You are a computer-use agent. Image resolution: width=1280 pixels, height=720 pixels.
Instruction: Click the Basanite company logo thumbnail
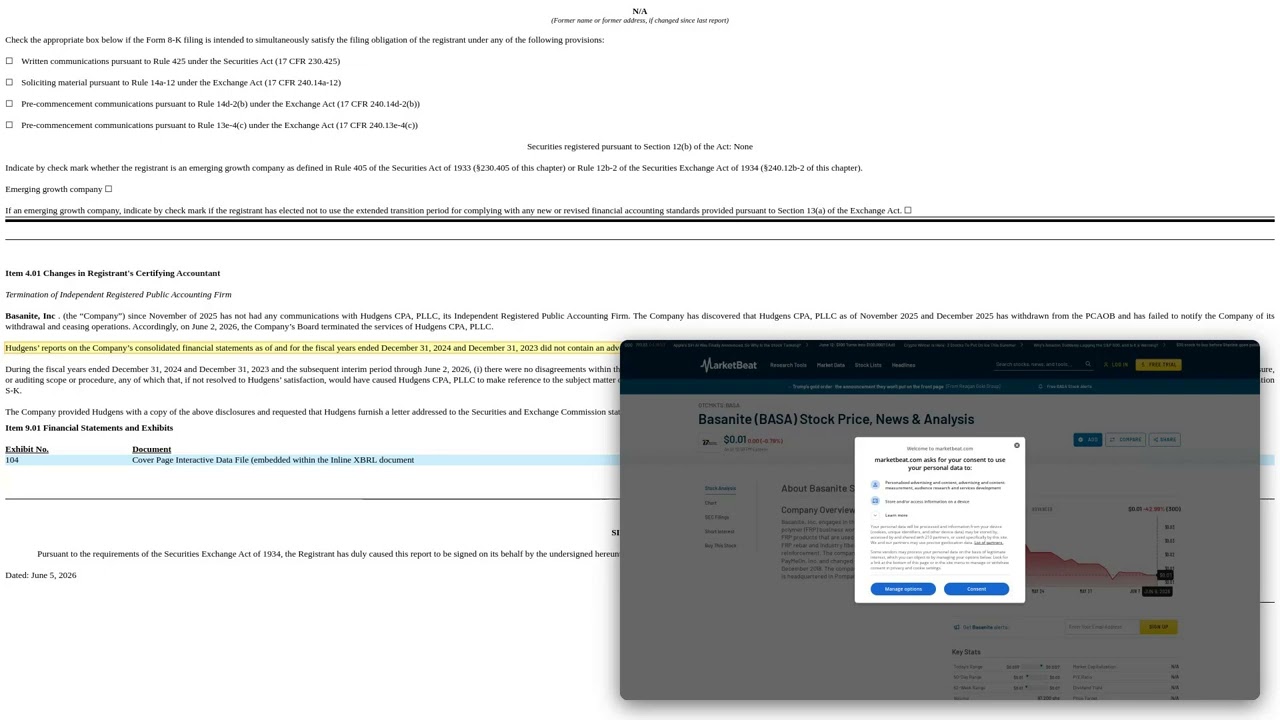(x=709, y=441)
